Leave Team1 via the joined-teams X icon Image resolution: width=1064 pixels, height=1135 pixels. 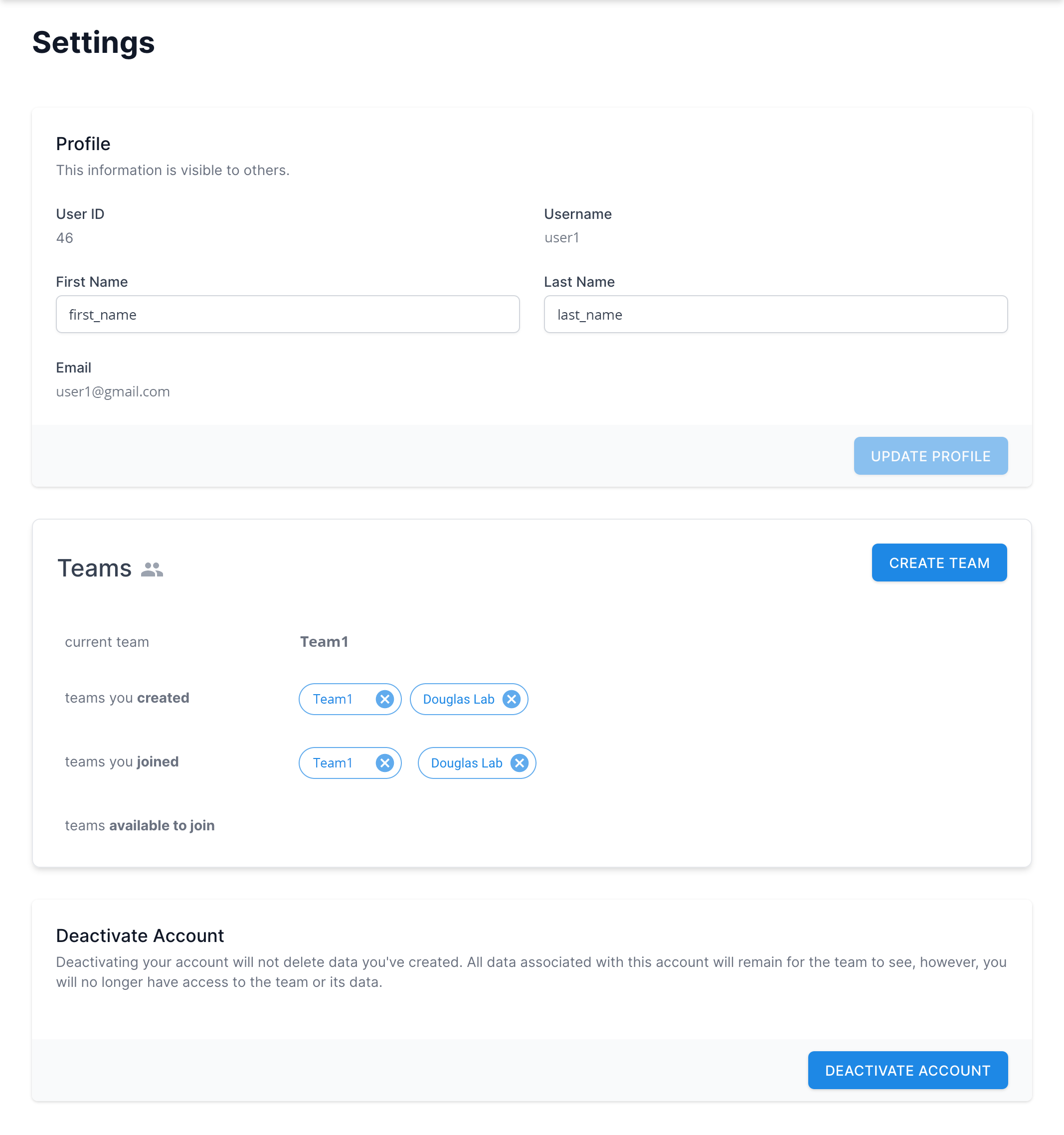tap(385, 763)
